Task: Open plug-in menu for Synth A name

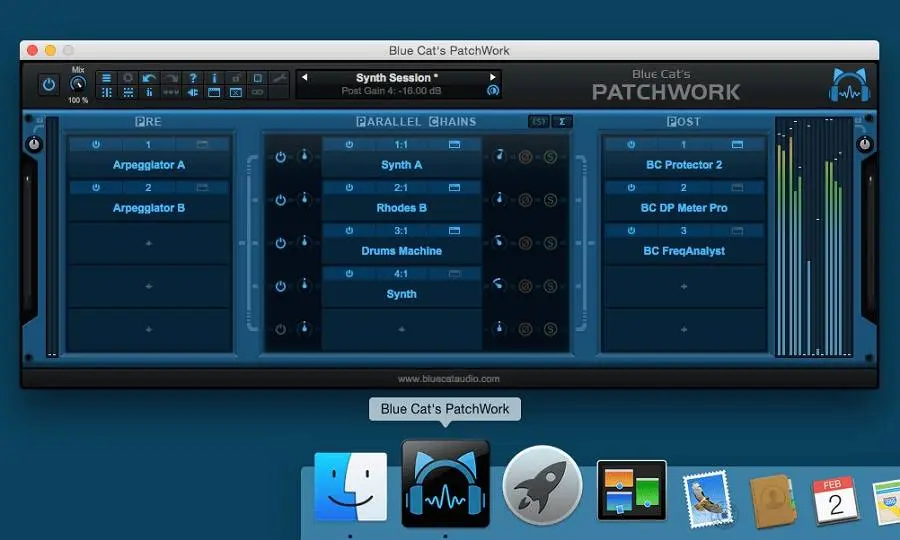Action: pyautogui.click(x=401, y=165)
